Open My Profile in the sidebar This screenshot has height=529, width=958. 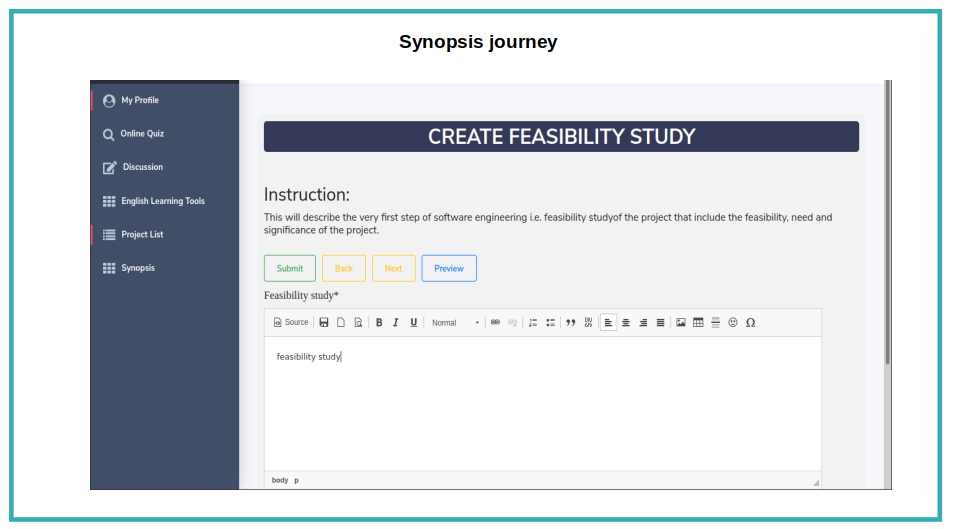point(139,100)
